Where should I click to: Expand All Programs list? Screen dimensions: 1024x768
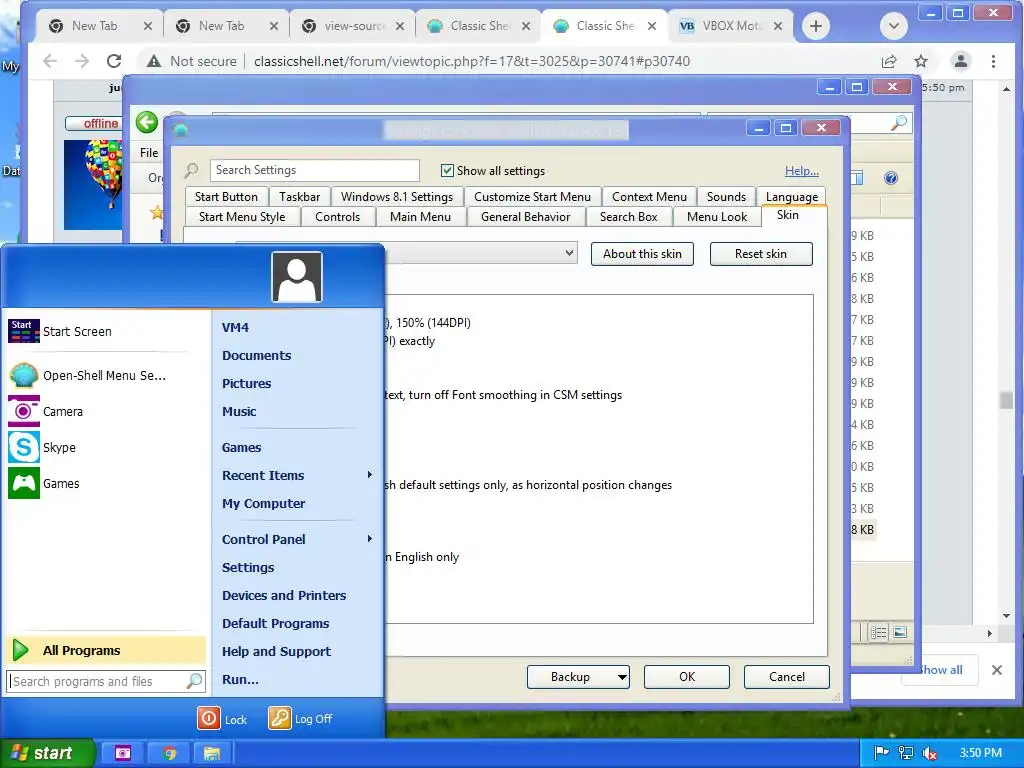[x=106, y=650]
